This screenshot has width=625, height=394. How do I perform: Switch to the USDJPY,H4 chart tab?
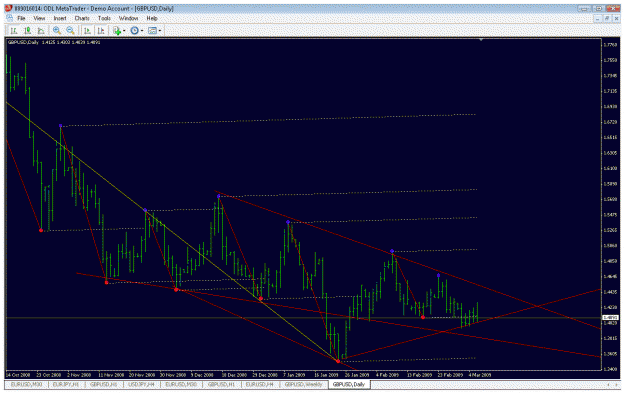(x=142, y=385)
